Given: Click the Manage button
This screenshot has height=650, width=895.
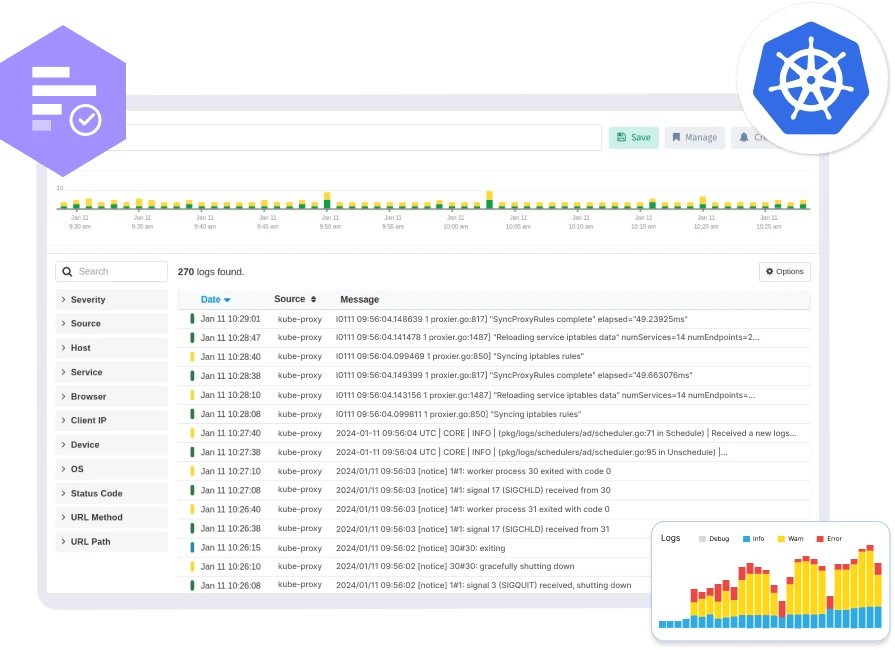Looking at the screenshot, I should pyautogui.click(x=694, y=137).
